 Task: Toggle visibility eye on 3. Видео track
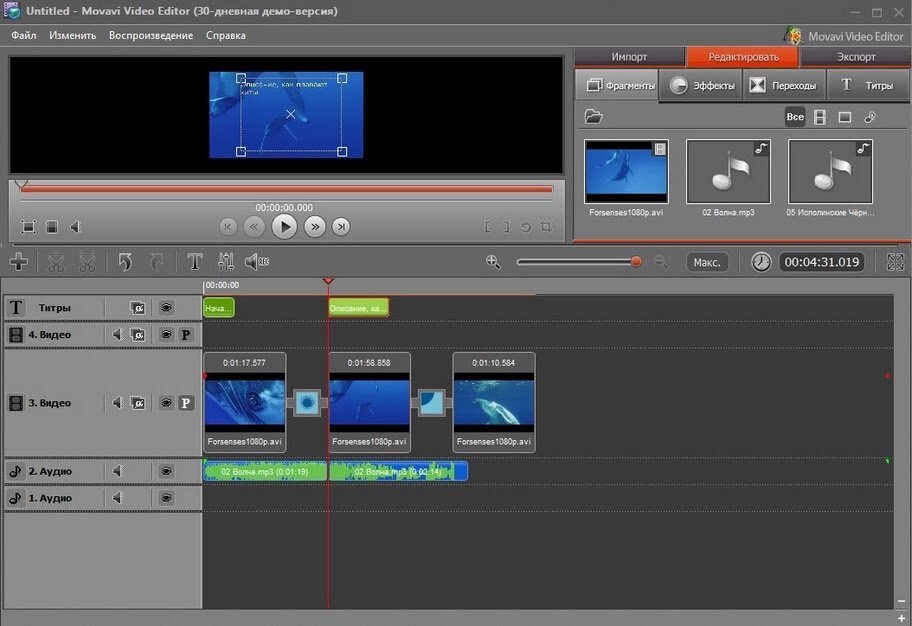(x=166, y=403)
